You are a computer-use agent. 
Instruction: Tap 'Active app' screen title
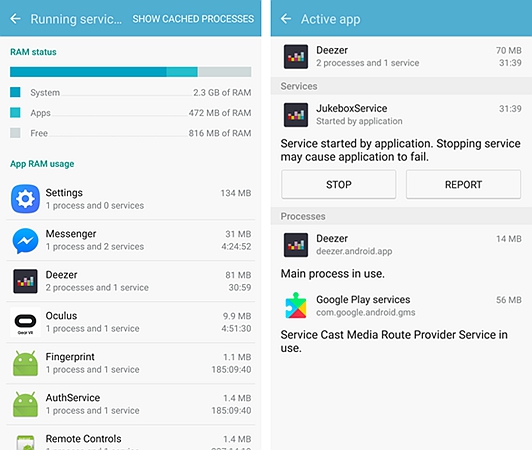point(330,19)
